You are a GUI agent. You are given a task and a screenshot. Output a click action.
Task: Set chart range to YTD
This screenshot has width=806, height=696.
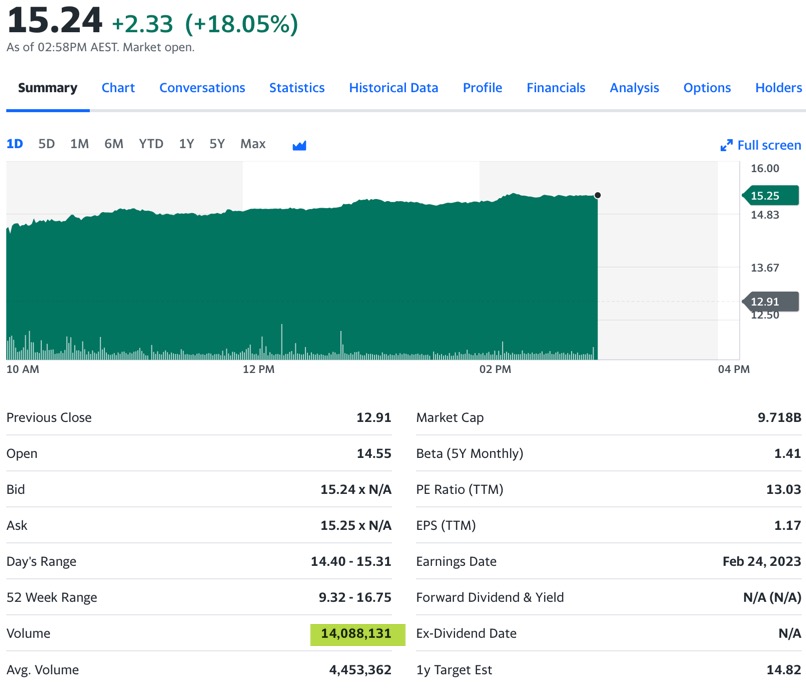[x=151, y=144]
